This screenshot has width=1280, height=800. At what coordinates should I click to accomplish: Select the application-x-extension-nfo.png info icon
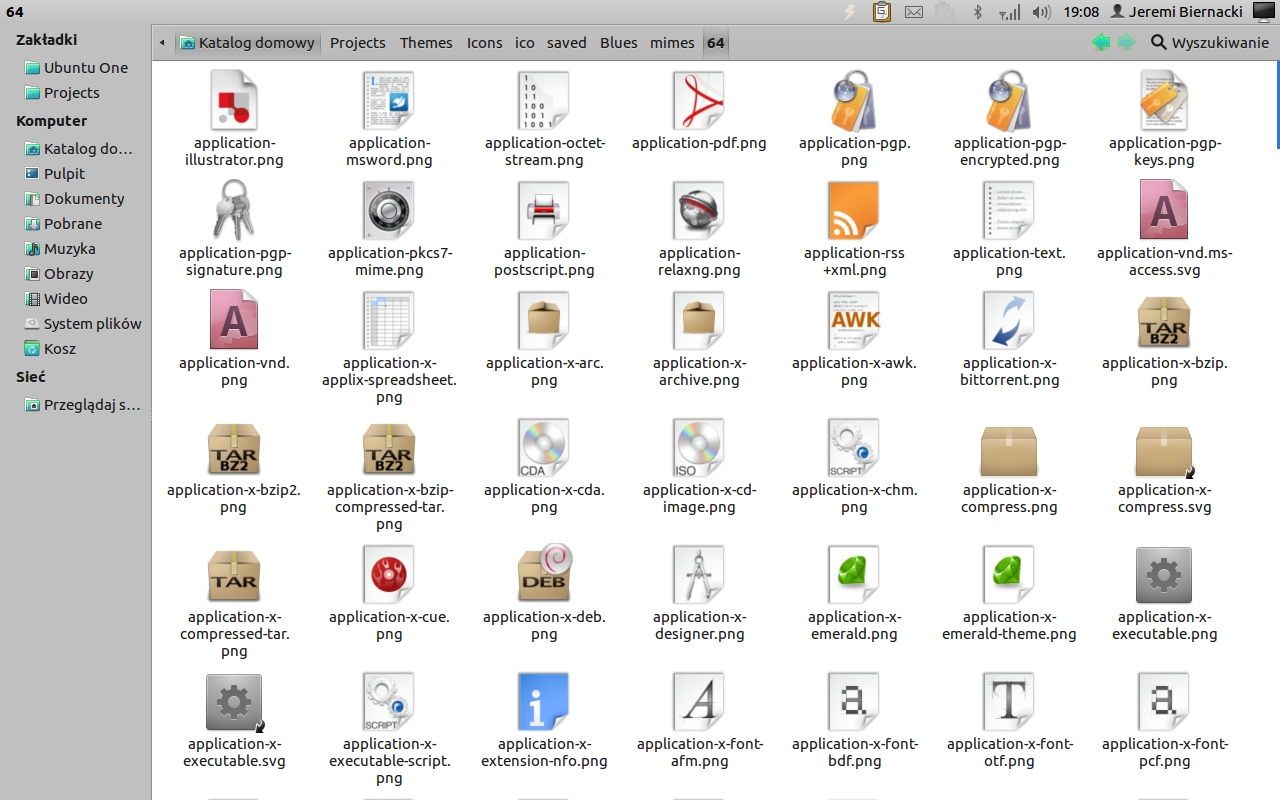[x=544, y=701]
